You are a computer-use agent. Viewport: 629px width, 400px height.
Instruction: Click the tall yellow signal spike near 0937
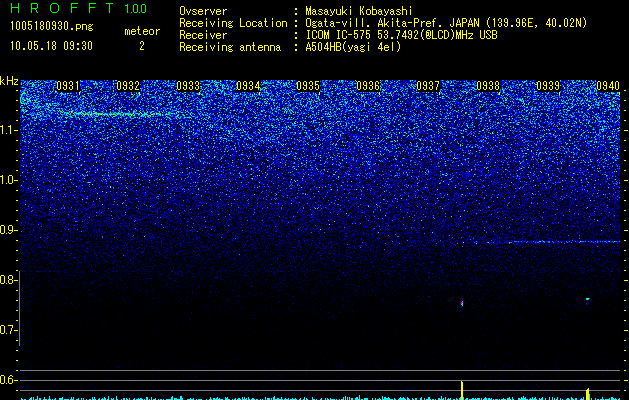click(462, 390)
